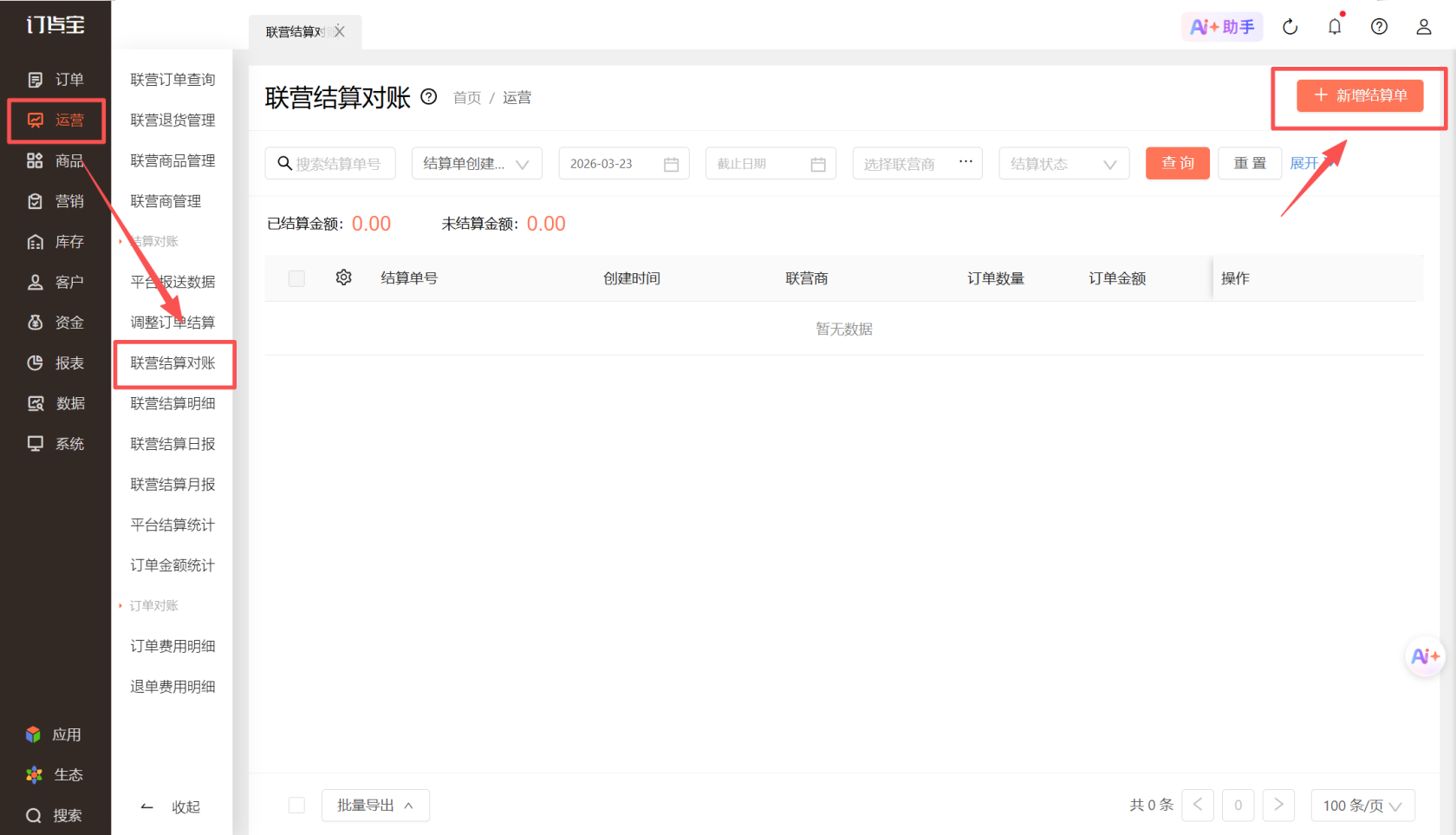The height and width of the screenshot is (835, 1456).
Task: Close the 联营结算对账 tab
Action: [x=340, y=31]
